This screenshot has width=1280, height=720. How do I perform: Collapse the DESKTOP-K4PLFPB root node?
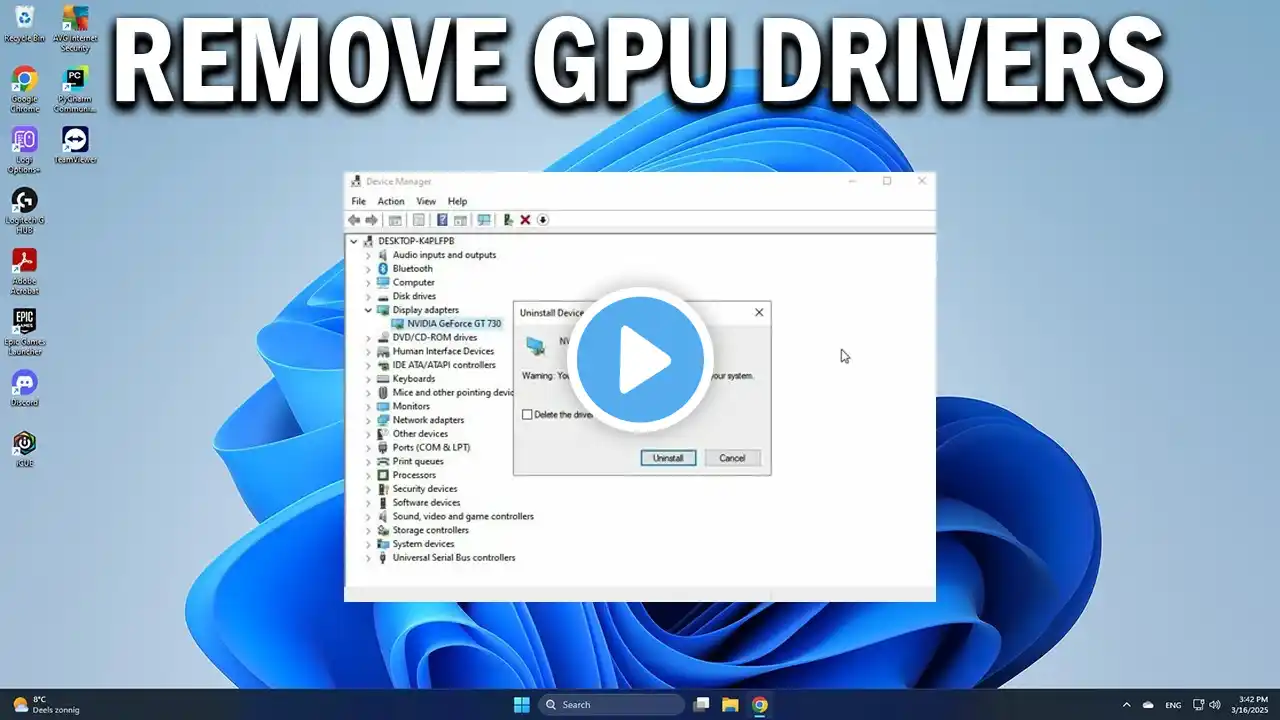354,241
